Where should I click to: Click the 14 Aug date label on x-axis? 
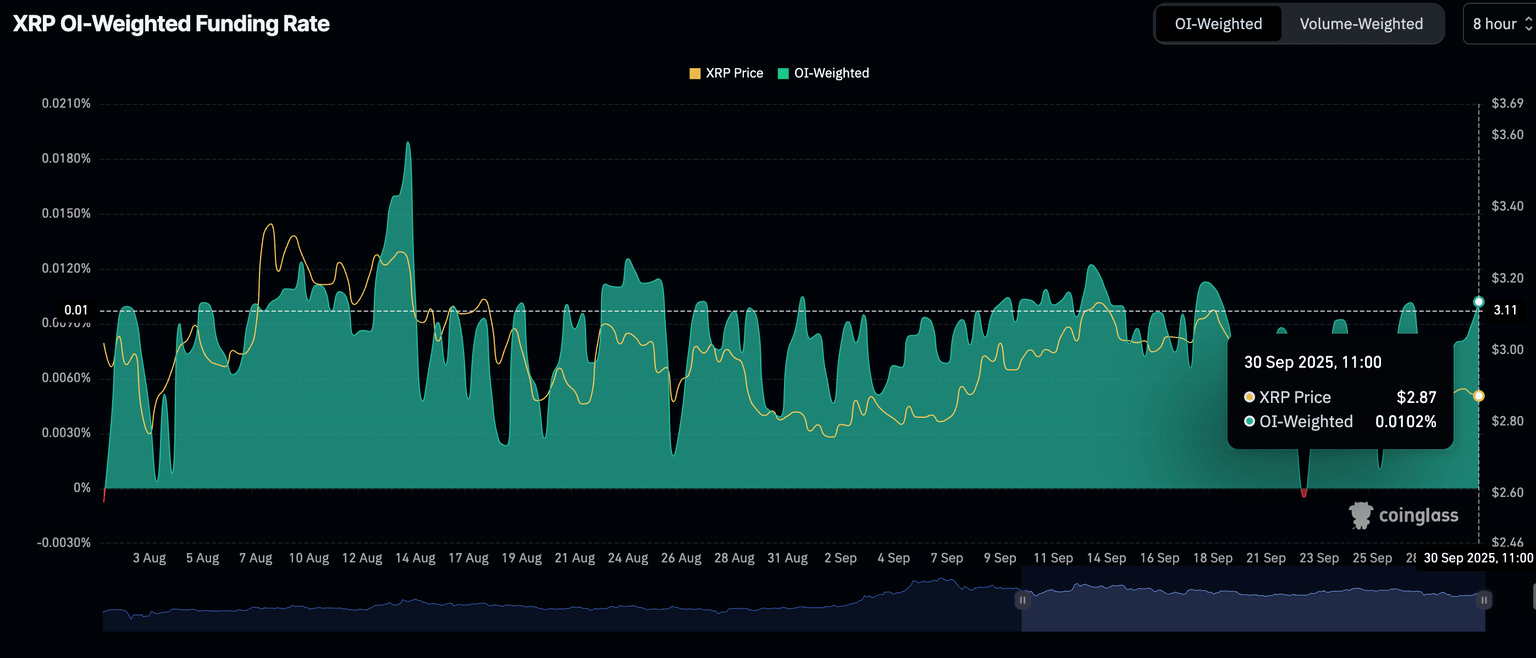415,558
